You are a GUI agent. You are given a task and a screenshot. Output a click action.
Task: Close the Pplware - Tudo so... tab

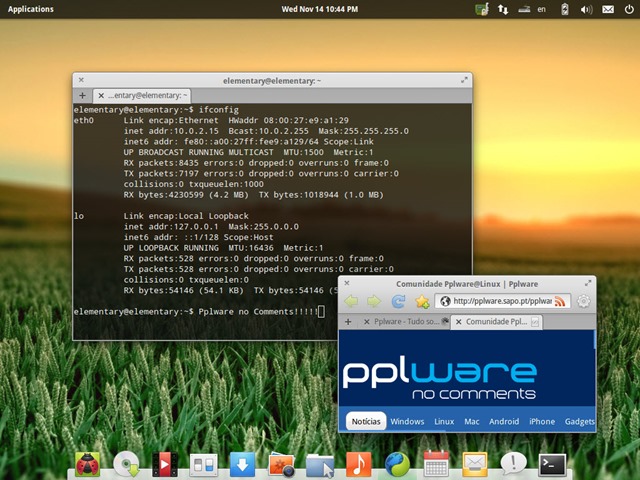tap(367, 322)
